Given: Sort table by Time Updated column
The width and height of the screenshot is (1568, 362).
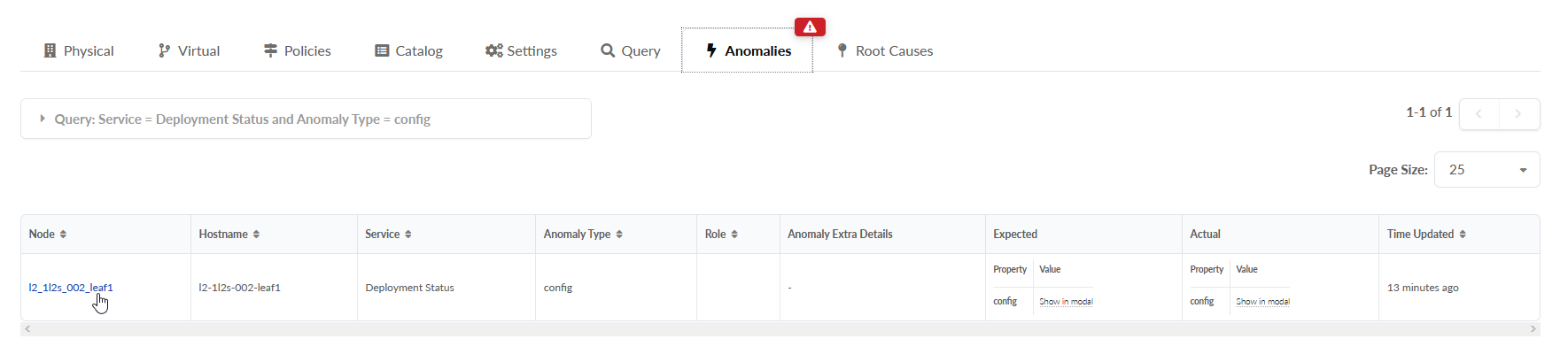Looking at the screenshot, I should [1463, 235].
